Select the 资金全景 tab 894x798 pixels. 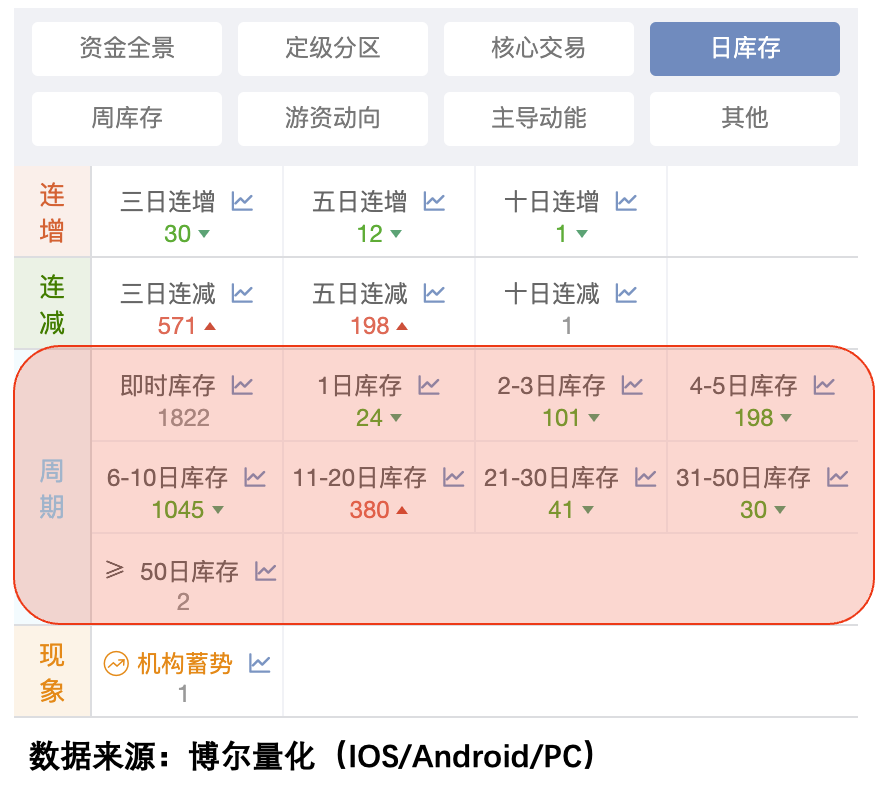[127, 49]
